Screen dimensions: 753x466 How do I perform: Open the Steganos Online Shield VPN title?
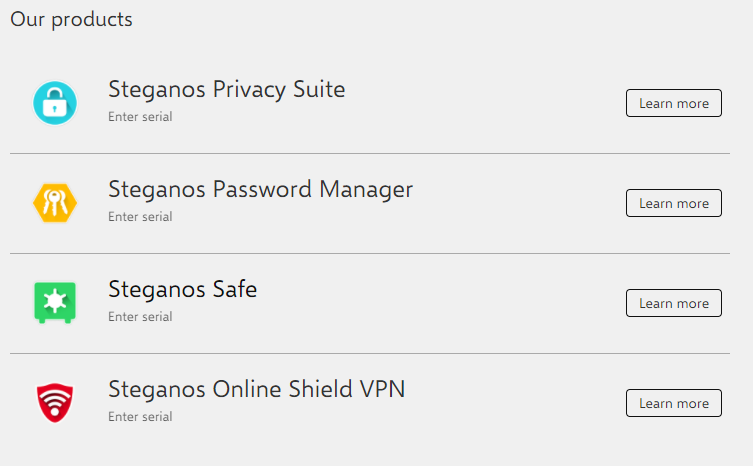[x=256, y=389]
